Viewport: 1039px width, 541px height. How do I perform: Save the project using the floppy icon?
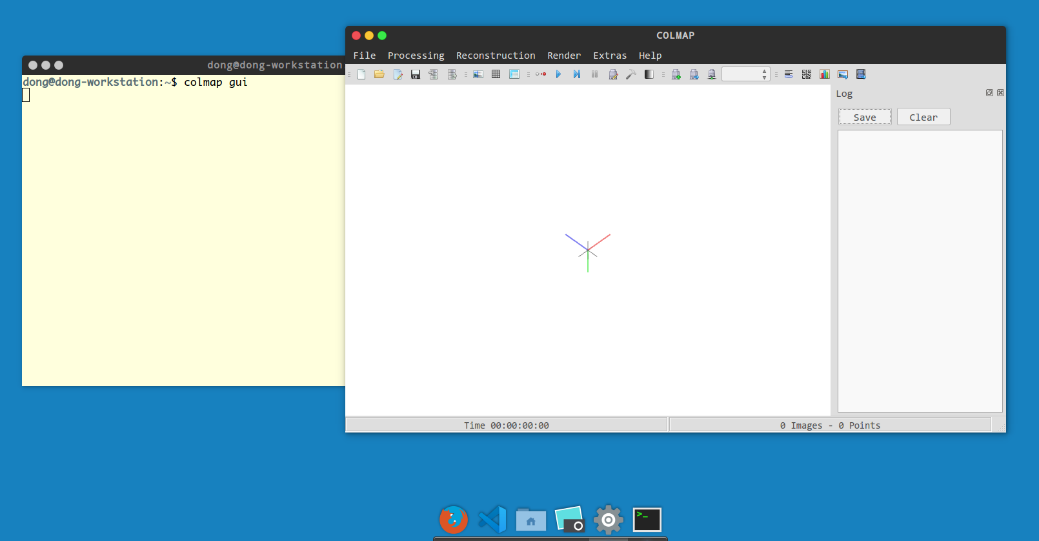tap(415, 74)
